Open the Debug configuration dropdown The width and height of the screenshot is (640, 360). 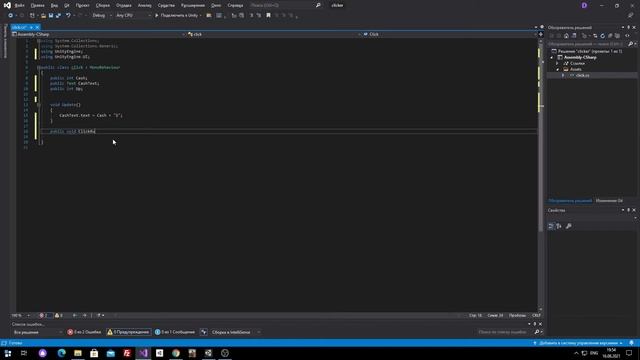point(102,16)
